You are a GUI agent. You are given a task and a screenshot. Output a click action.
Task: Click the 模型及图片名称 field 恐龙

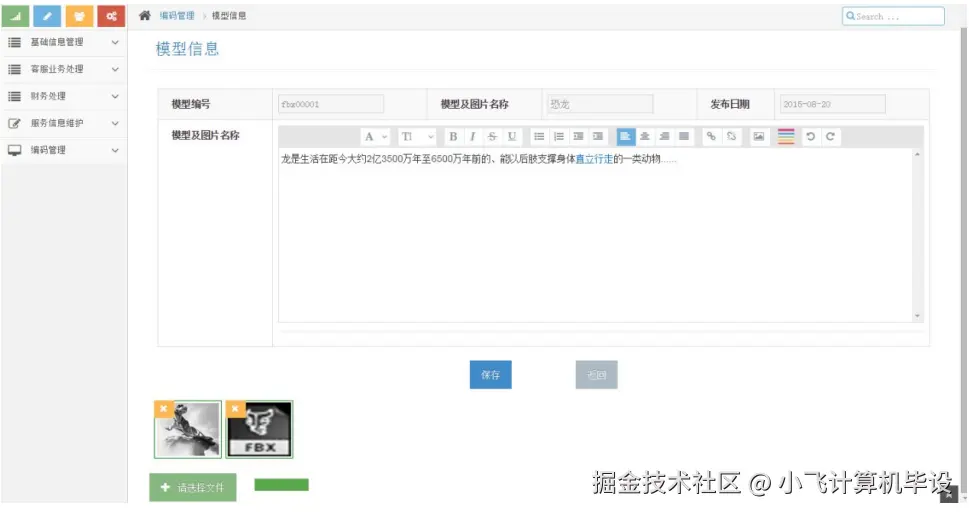coord(599,104)
